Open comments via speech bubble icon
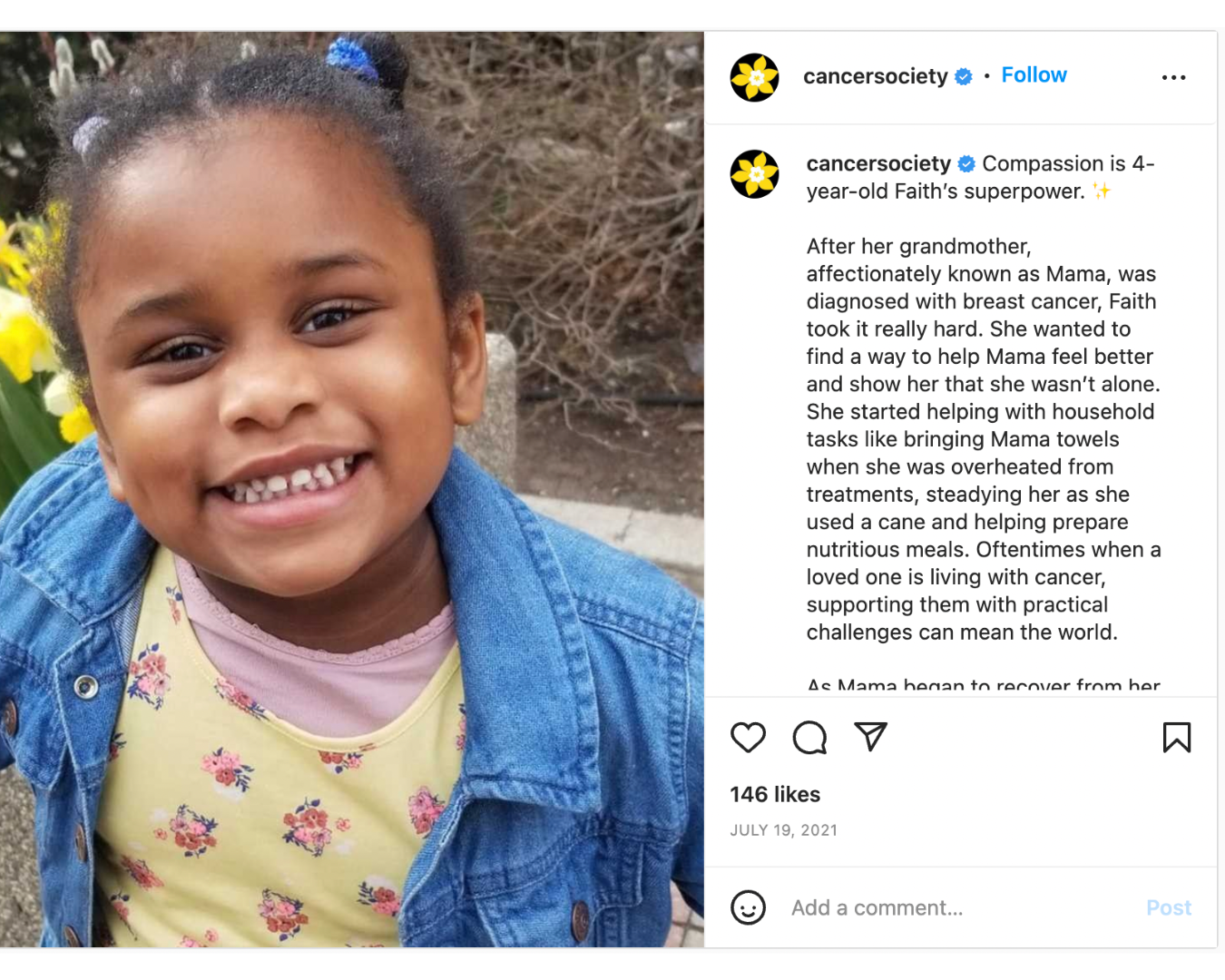 point(809,738)
